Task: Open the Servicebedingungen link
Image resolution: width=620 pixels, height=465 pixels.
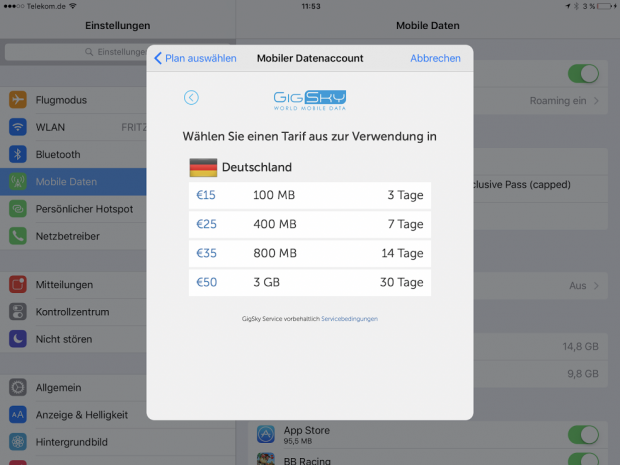Action: click(350, 319)
